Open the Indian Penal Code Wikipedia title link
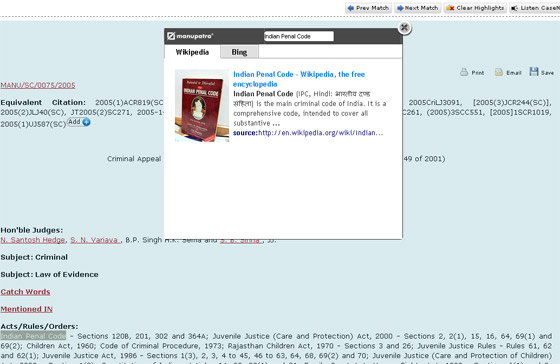The height and width of the screenshot is (364, 560). 299,79
